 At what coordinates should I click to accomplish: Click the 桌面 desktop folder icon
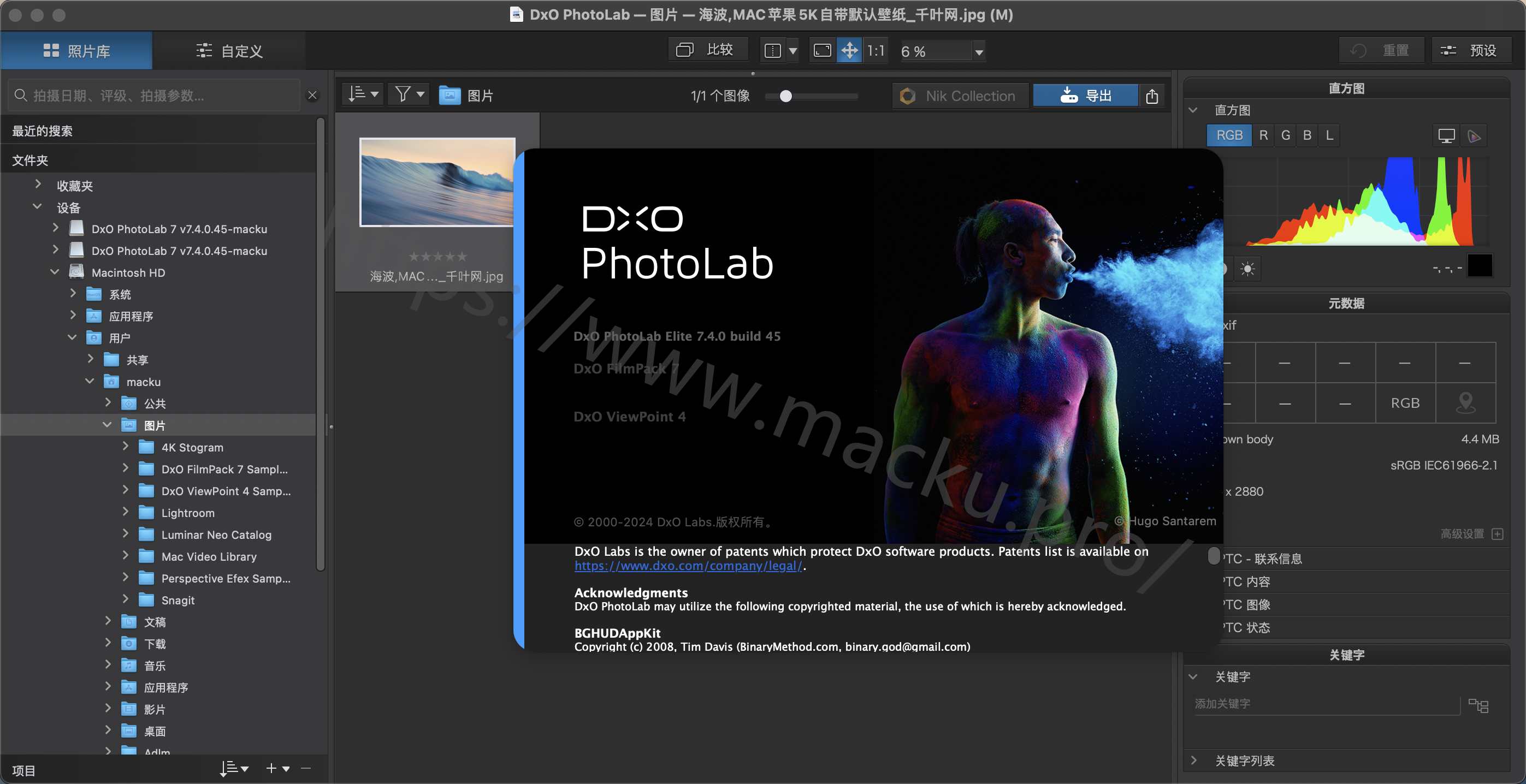pos(129,731)
